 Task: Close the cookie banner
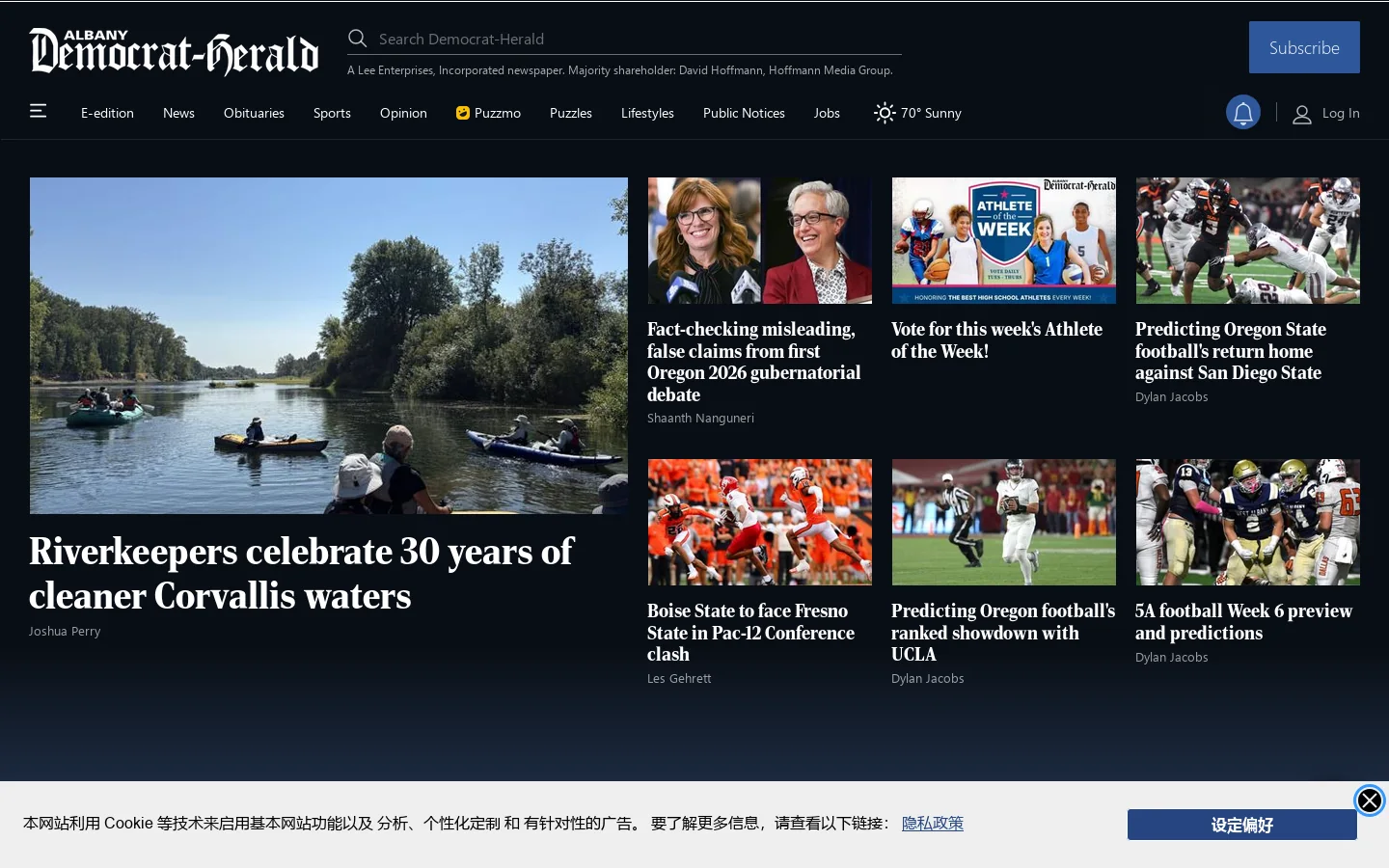click(1369, 800)
